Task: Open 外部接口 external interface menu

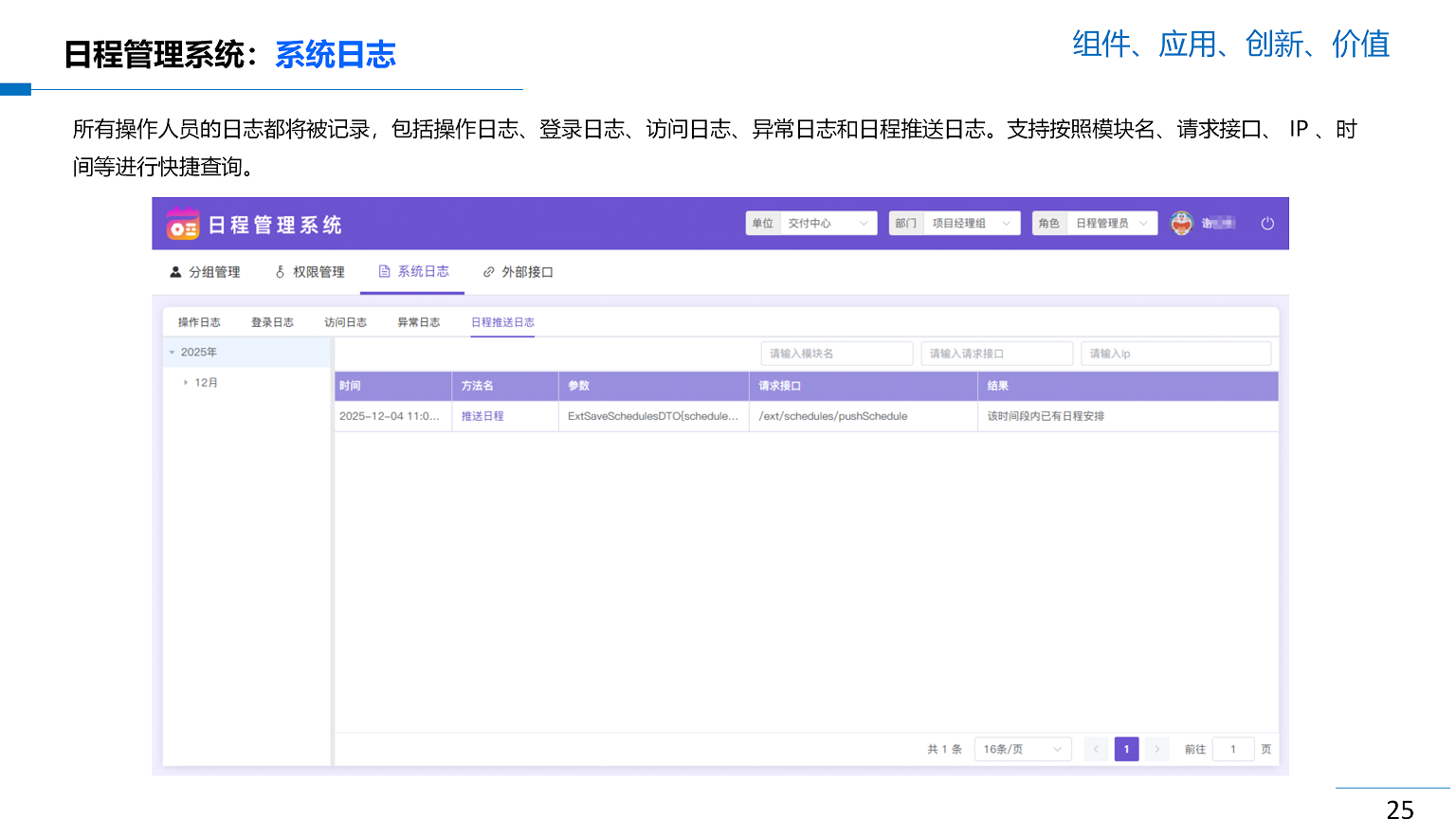Action: click(519, 272)
